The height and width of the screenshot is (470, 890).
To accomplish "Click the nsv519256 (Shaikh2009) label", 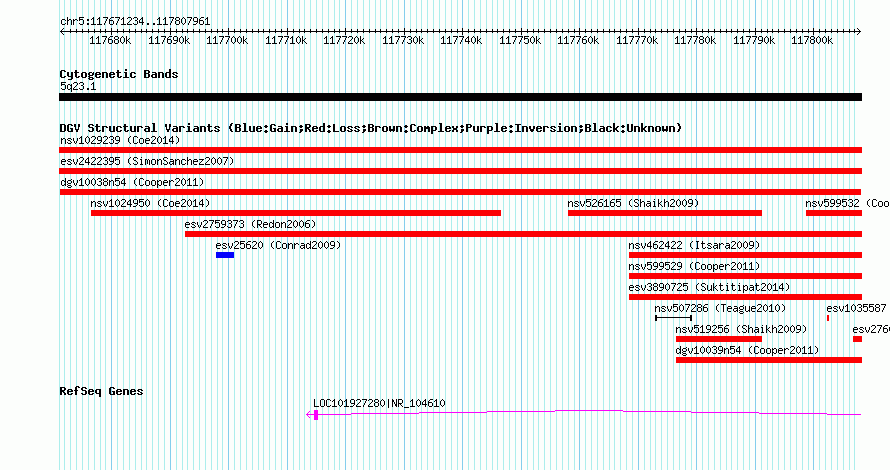I will (741, 329).
